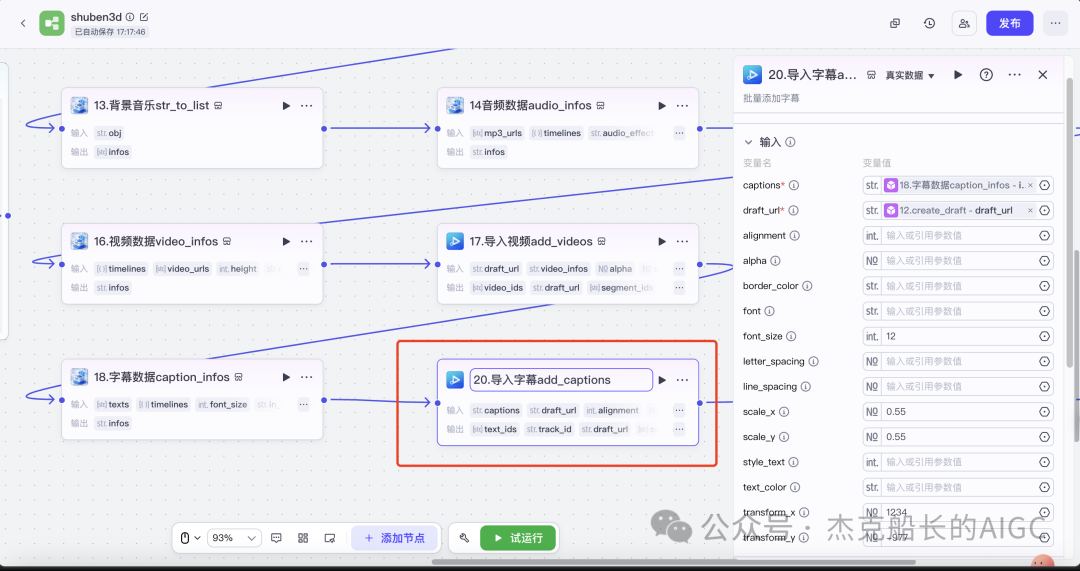The width and height of the screenshot is (1080, 571).
Task: Show info tooltip icon for letter_spacing
Action: (813, 361)
